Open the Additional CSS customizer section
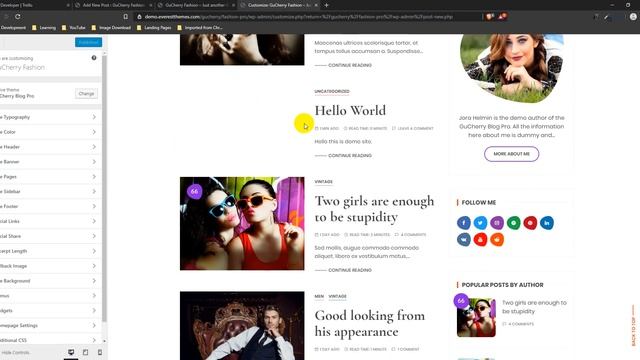Screen dimensions: 640x360 coord(51,340)
